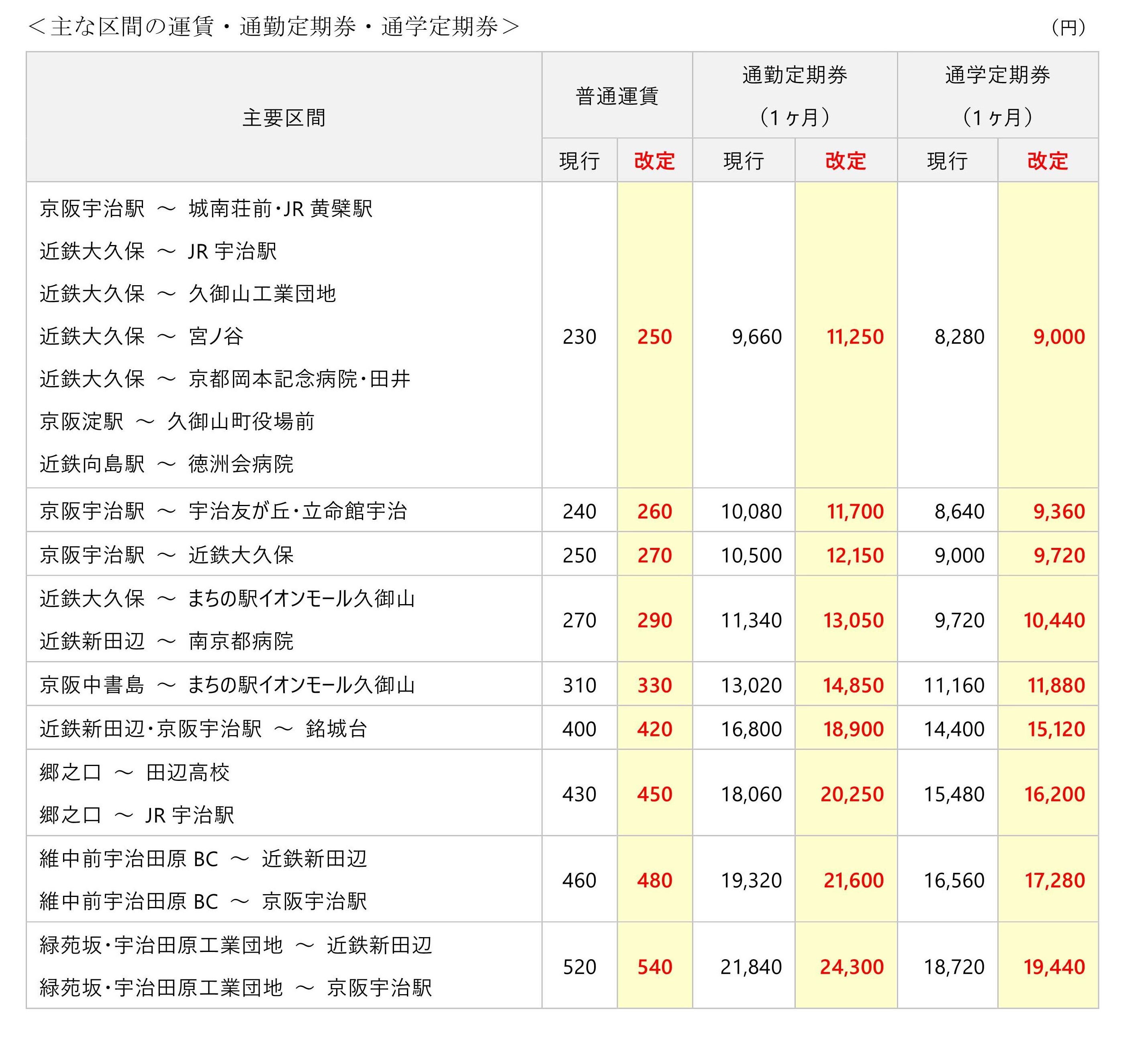Click the revised commuter pass 20,250
The image size is (1148, 1052).
click(x=852, y=794)
